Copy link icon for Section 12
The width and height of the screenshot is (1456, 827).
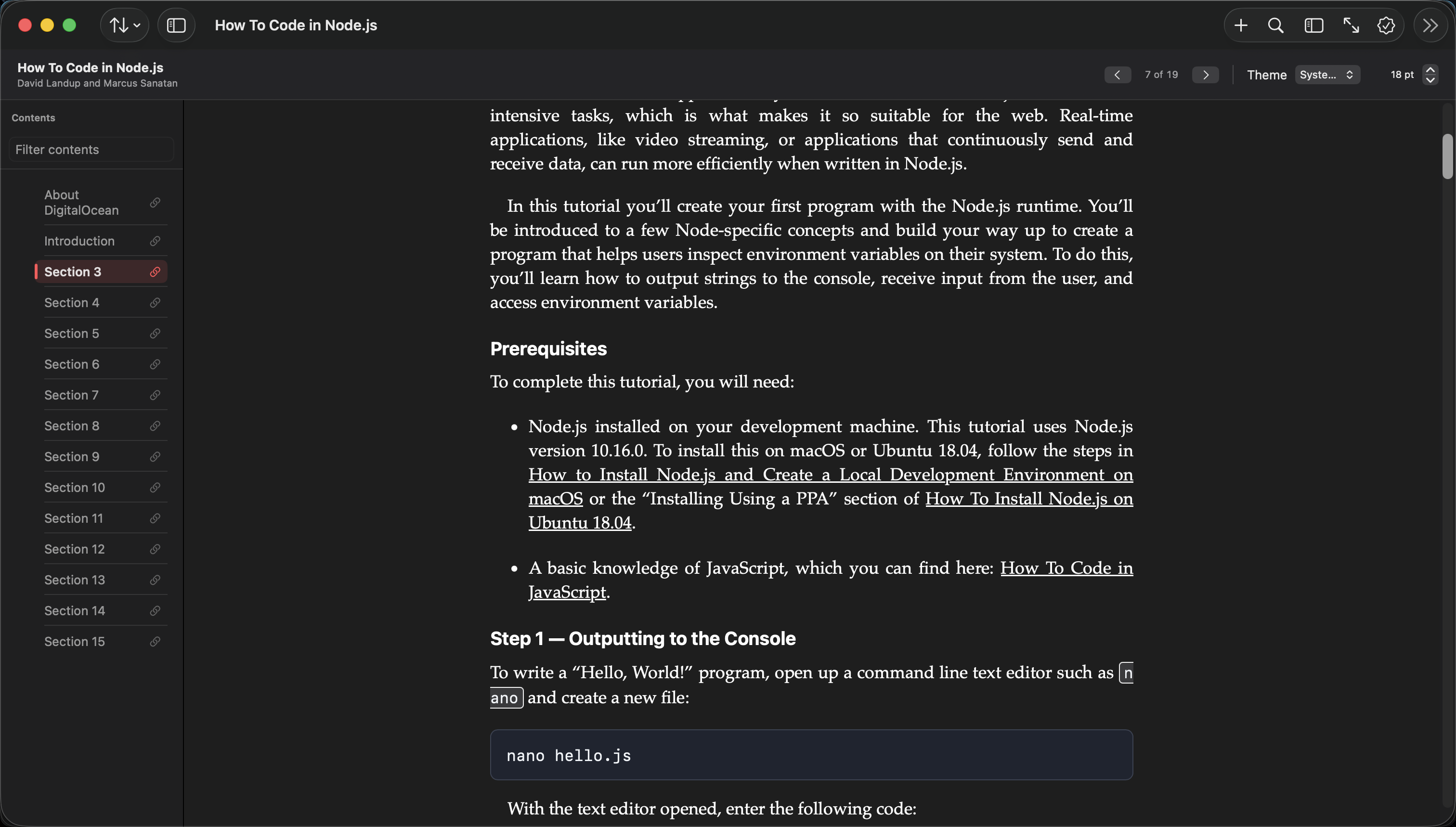(155, 549)
